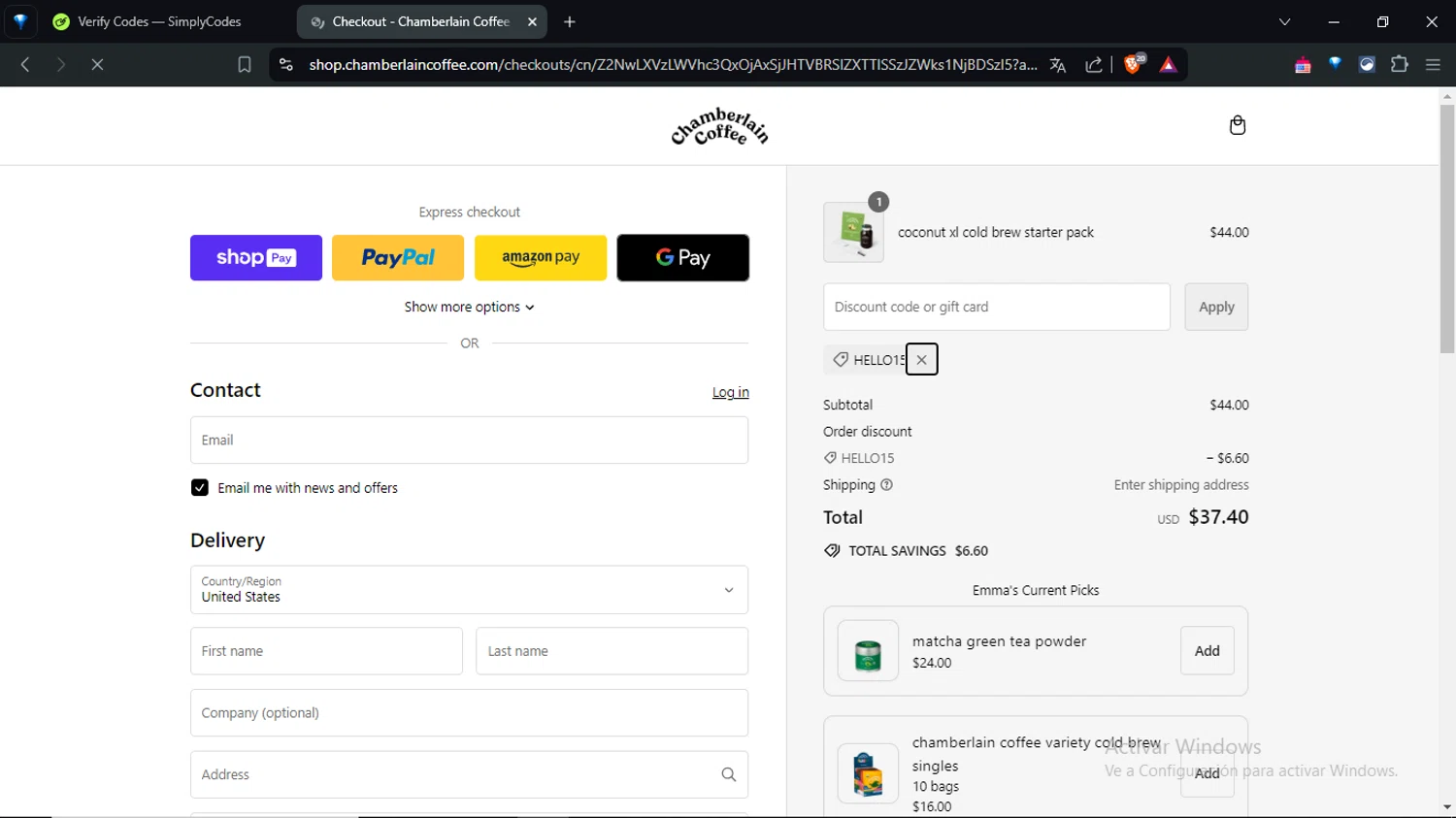Click the shop-bag extension icon in toolbar
Viewport: 1456px width, 818px height.
click(1303, 65)
